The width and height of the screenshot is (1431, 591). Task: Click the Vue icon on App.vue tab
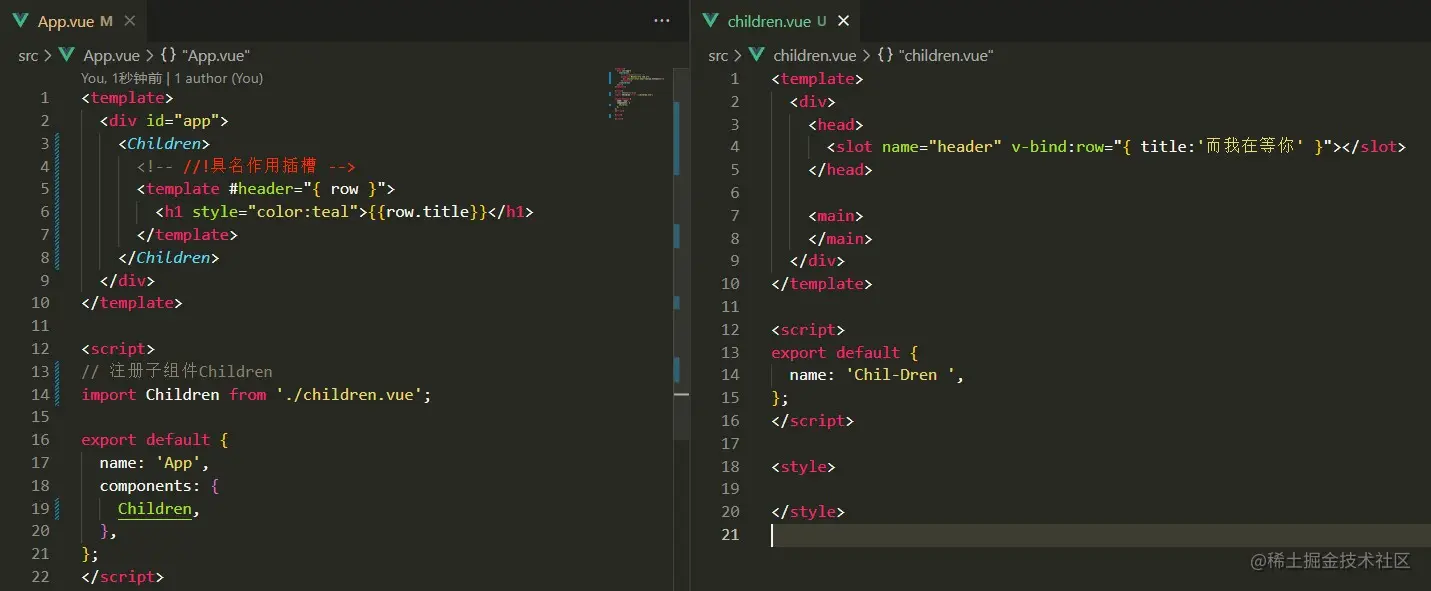coord(20,21)
